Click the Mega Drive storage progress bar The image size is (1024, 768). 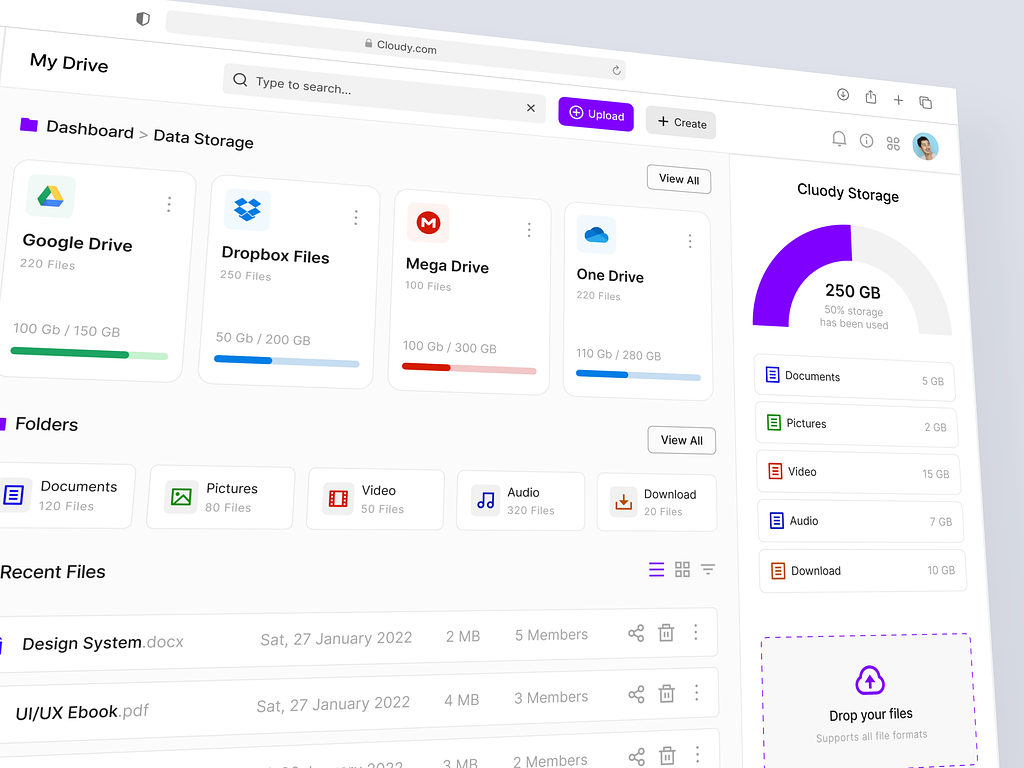tap(469, 368)
